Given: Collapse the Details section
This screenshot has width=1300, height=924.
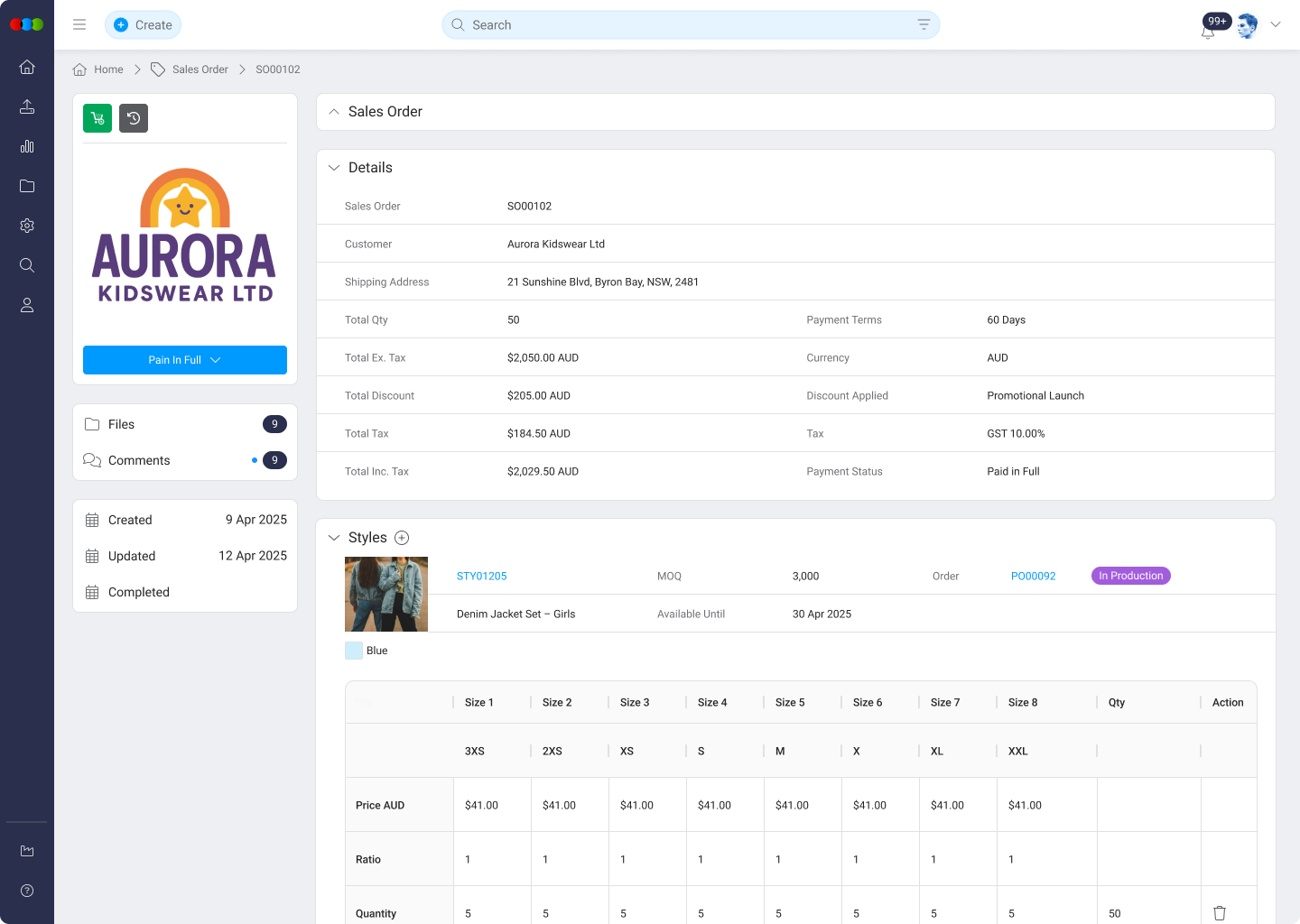Looking at the screenshot, I should click(x=334, y=167).
